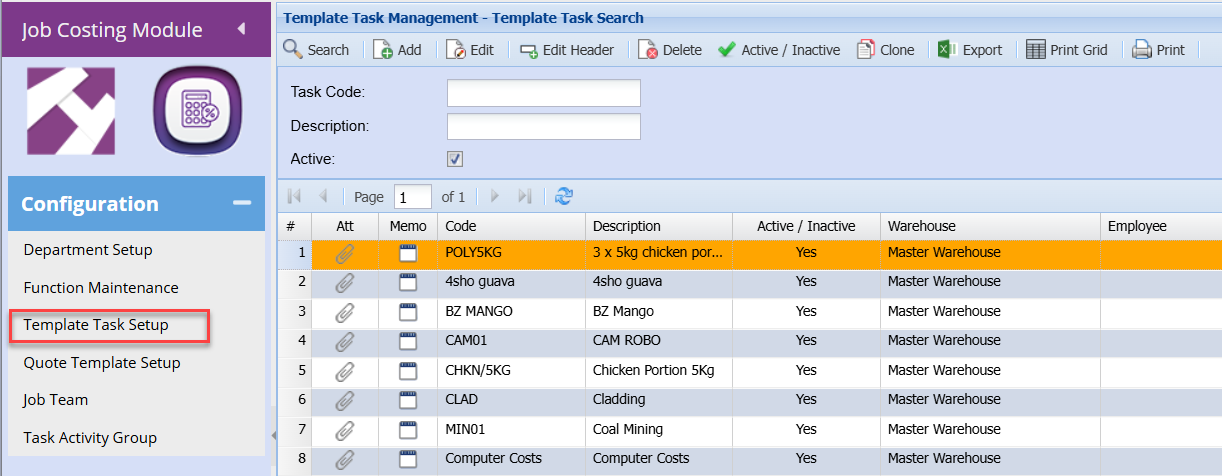Toggle the Active checkbox filter

click(x=455, y=159)
